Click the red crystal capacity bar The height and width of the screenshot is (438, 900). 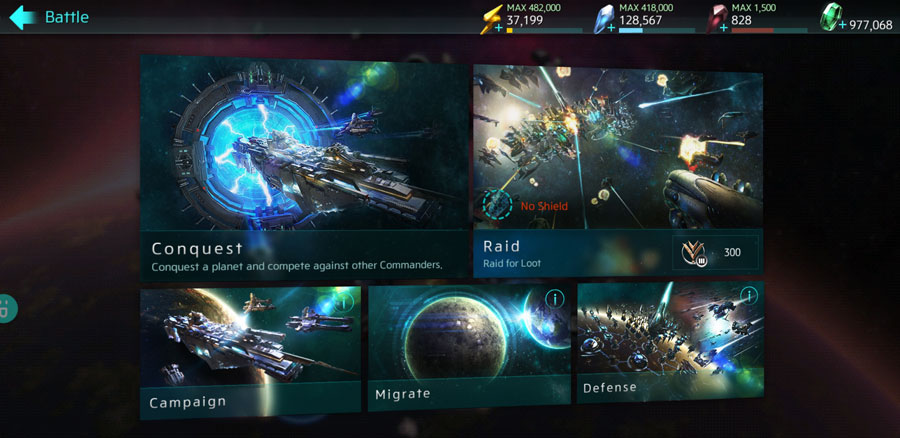769,30
